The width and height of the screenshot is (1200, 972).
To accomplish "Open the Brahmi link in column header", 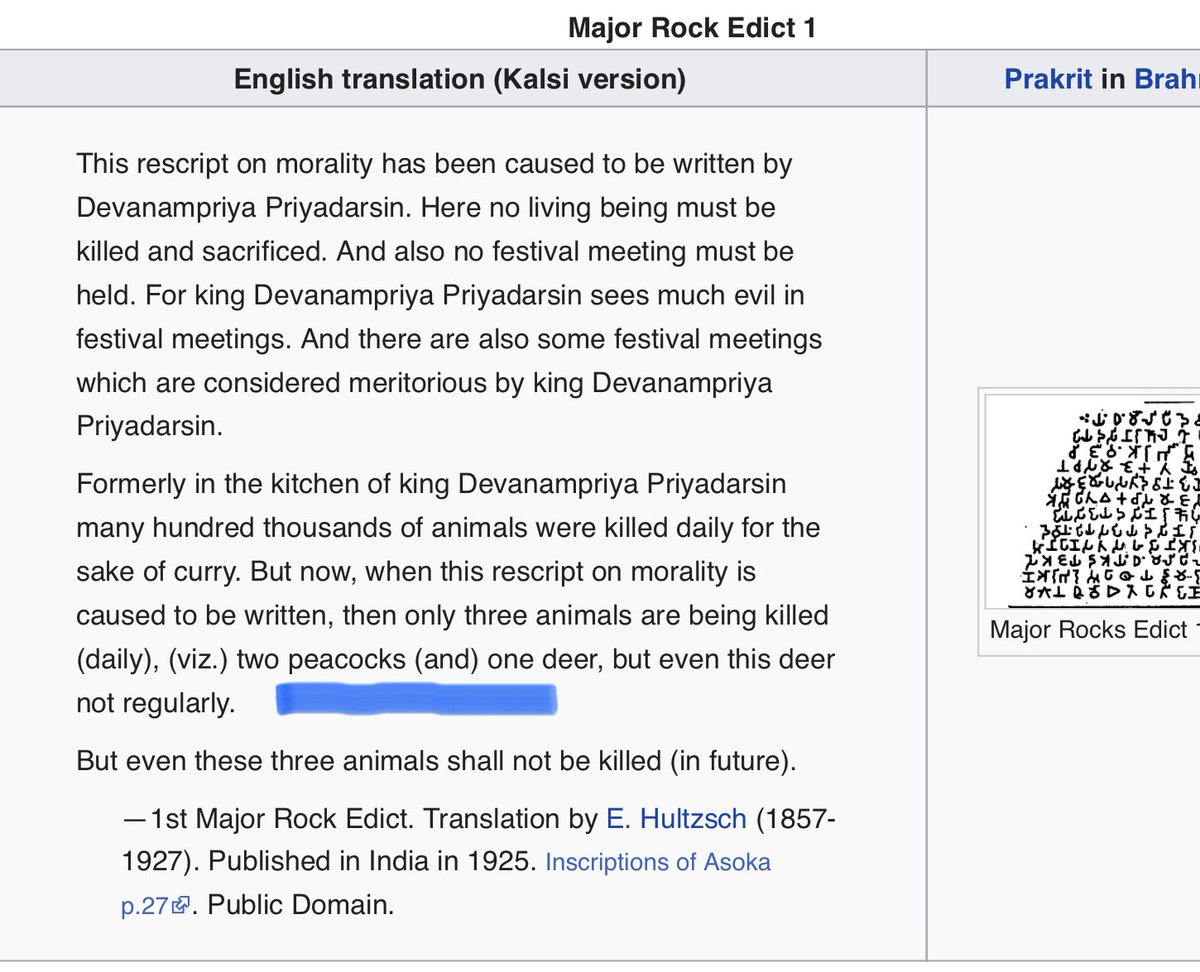I will [x=1167, y=79].
